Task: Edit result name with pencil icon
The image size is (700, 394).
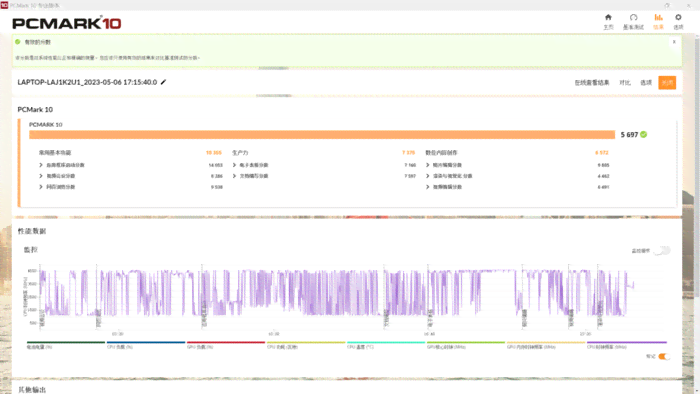Action: pos(163,82)
